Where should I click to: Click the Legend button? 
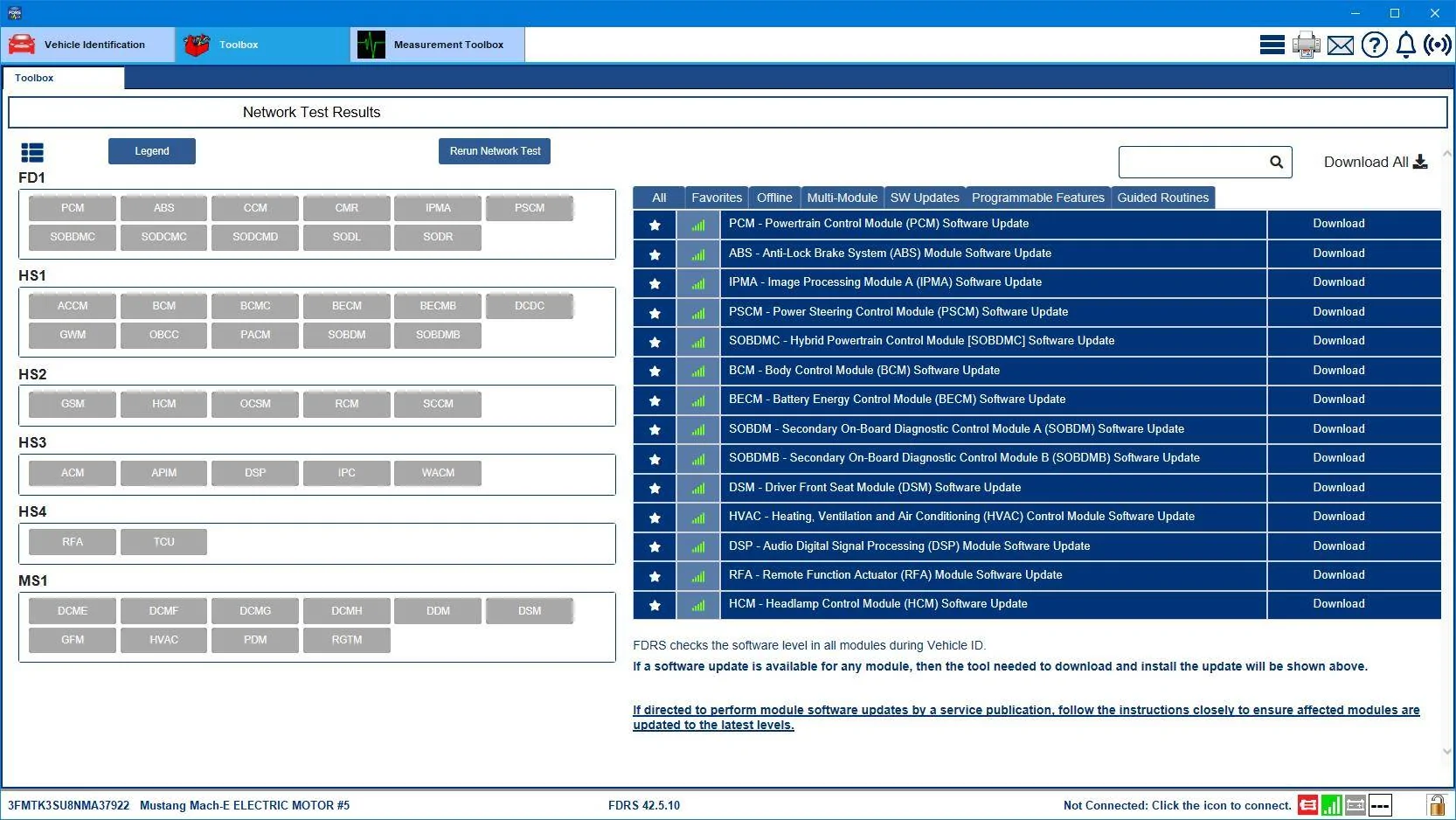pos(152,151)
